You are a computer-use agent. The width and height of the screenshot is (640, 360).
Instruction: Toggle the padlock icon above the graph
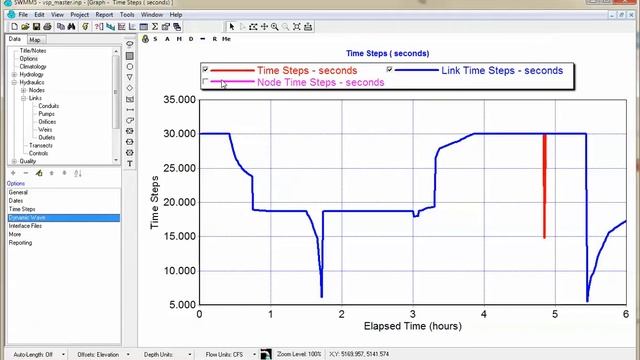145,39
